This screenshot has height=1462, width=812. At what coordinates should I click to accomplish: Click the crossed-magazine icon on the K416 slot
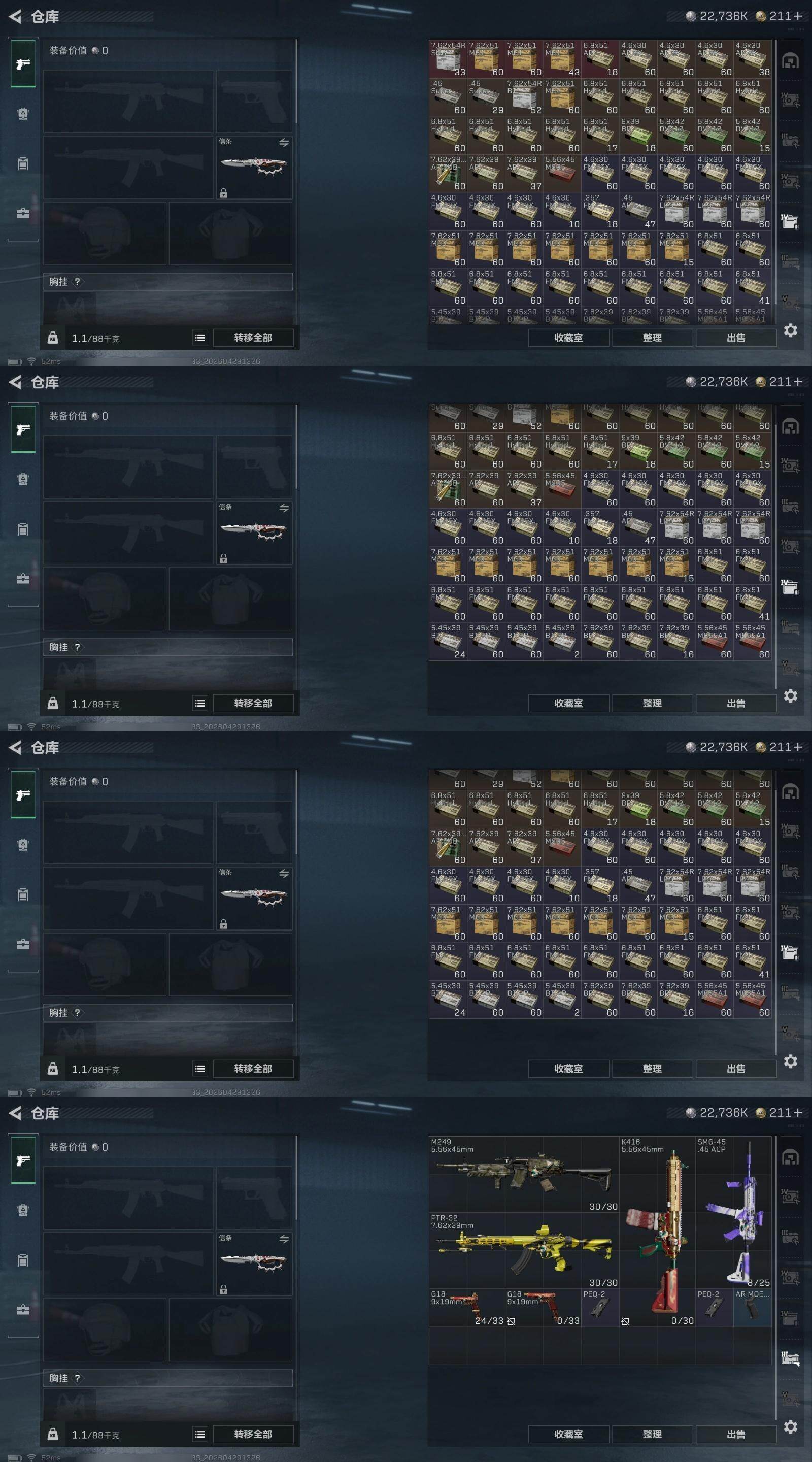click(625, 1321)
